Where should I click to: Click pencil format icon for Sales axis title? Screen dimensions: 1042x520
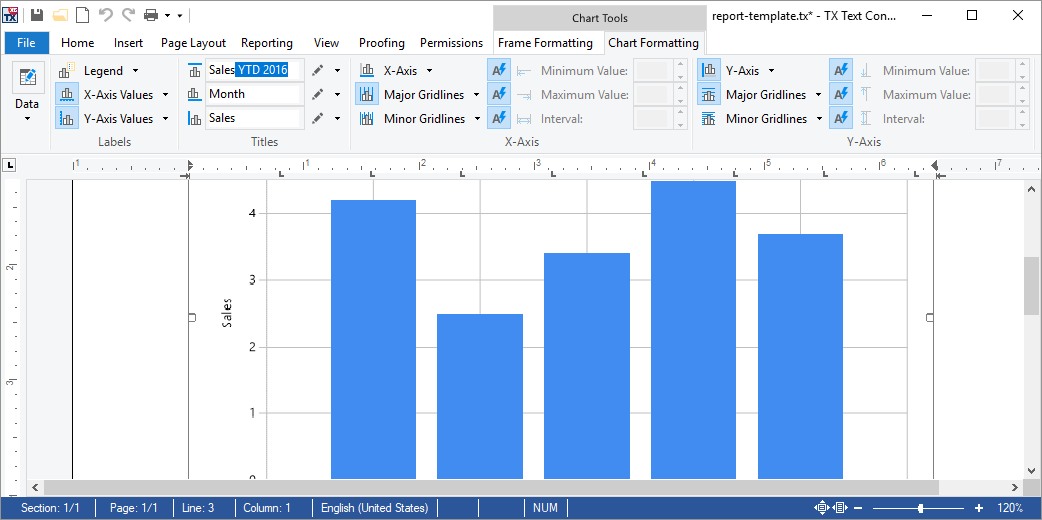click(318, 118)
